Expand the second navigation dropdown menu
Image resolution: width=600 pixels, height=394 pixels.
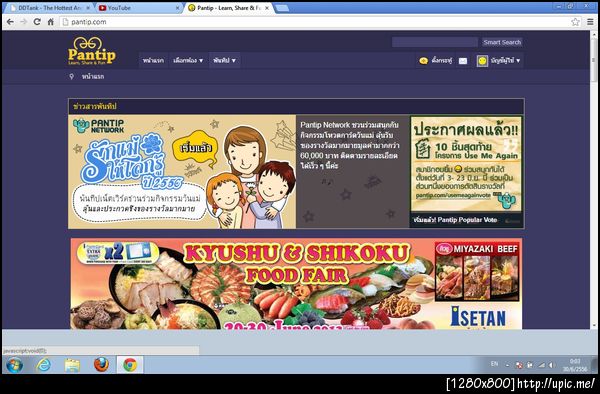188,60
